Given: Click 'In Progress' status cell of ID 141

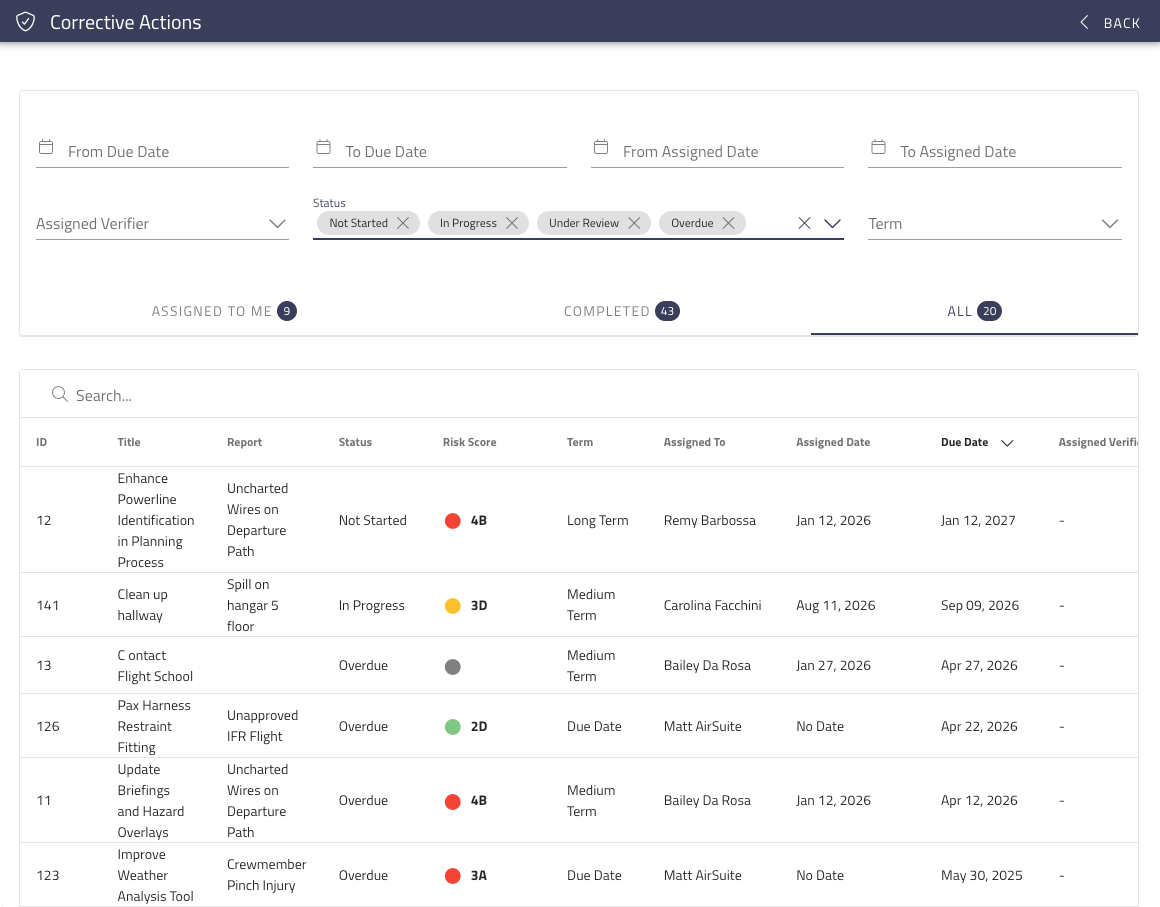Looking at the screenshot, I should point(371,605).
